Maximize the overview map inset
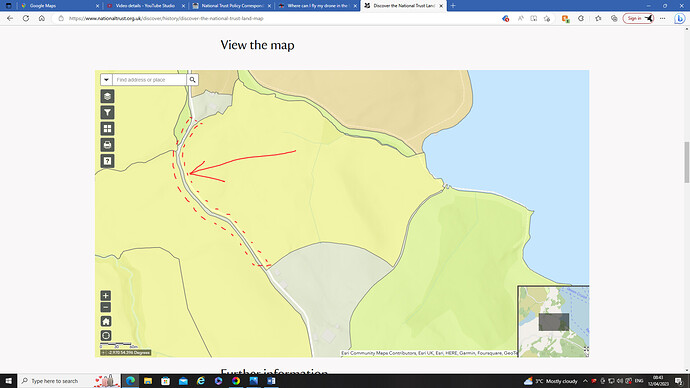Screen dimensions: 690x388 click(586, 350)
